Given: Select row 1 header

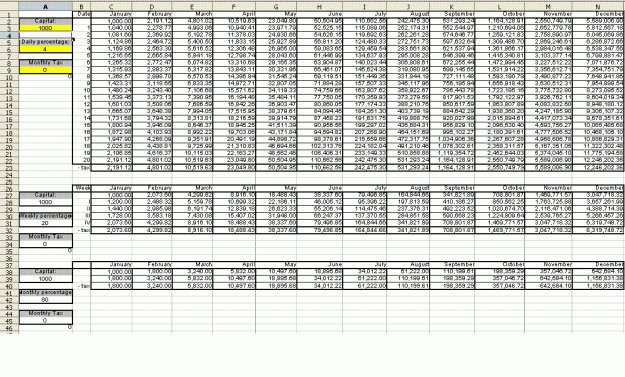Looking at the screenshot, I should pos(9,14).
